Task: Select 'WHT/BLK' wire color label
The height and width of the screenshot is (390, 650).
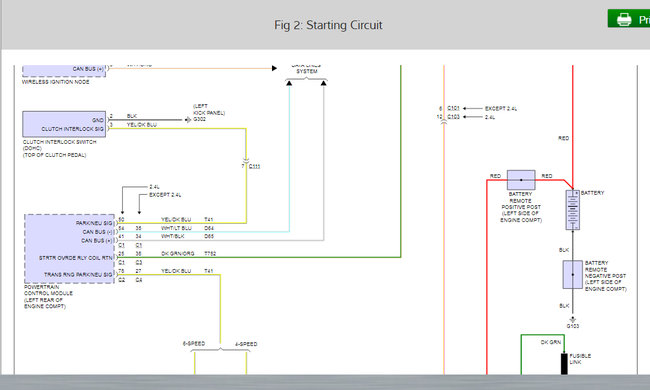Action: pos(173,236)
